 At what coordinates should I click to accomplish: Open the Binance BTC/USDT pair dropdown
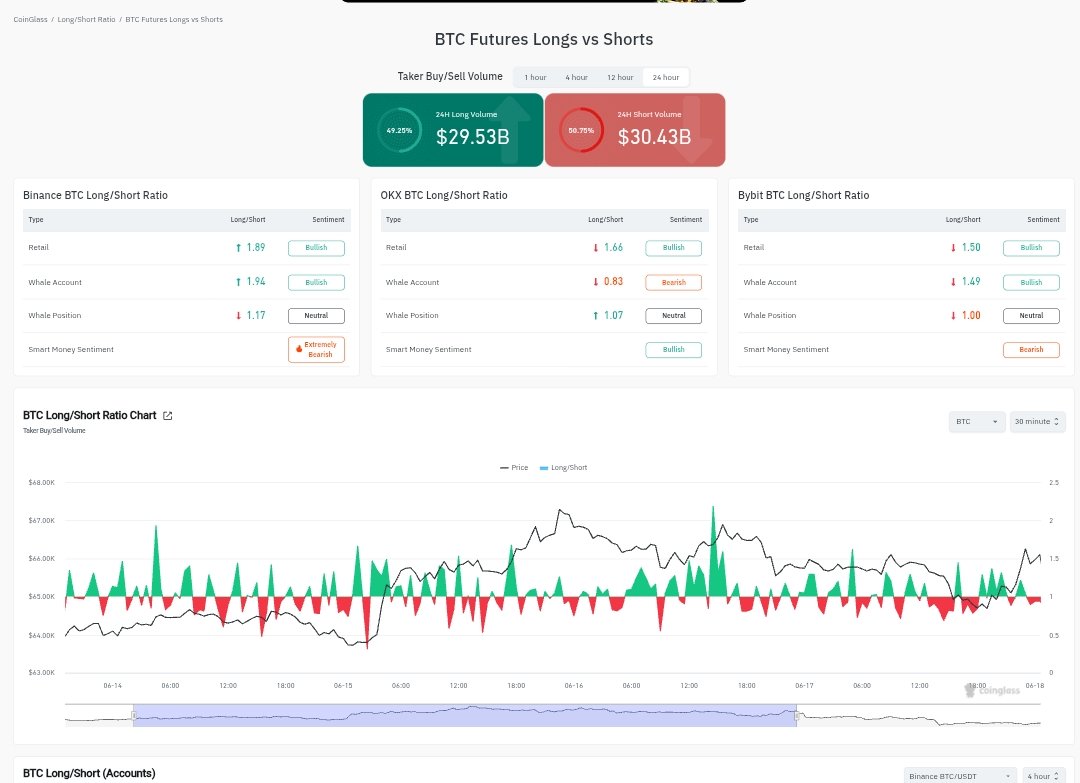point(960,776)
